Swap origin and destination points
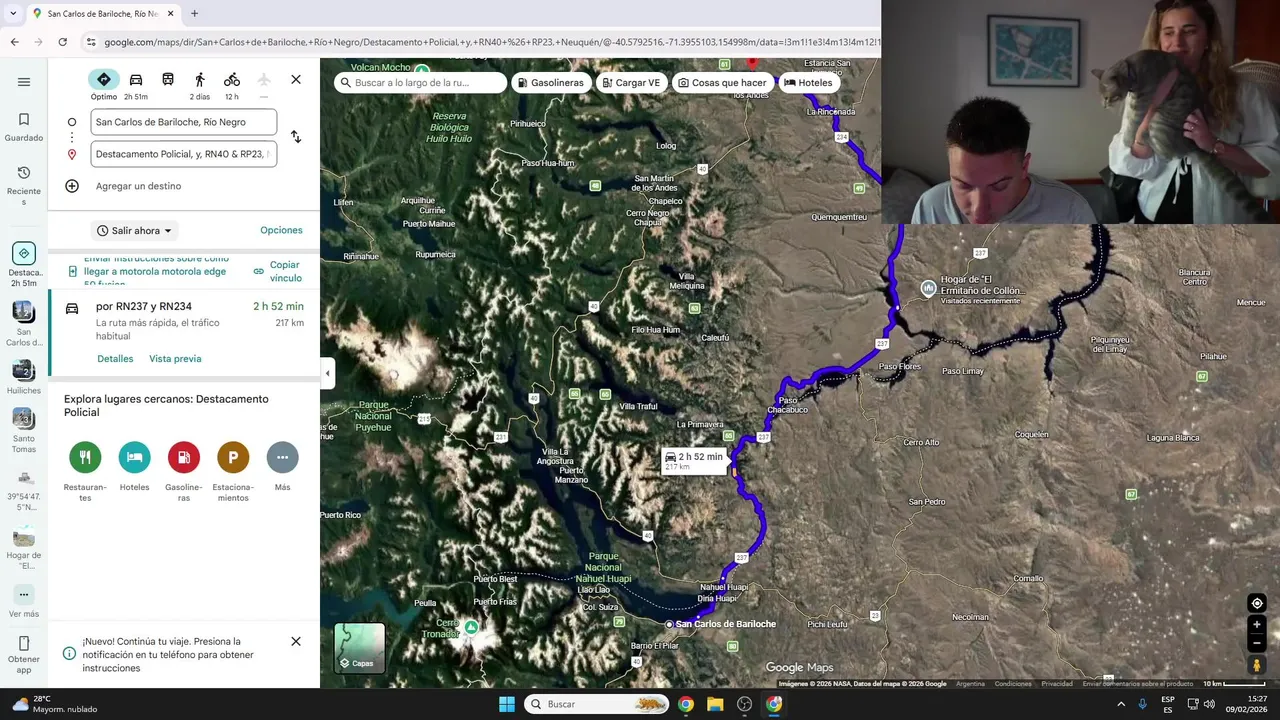Viewport: 1280px width, 720px height. tap(296, 137)
